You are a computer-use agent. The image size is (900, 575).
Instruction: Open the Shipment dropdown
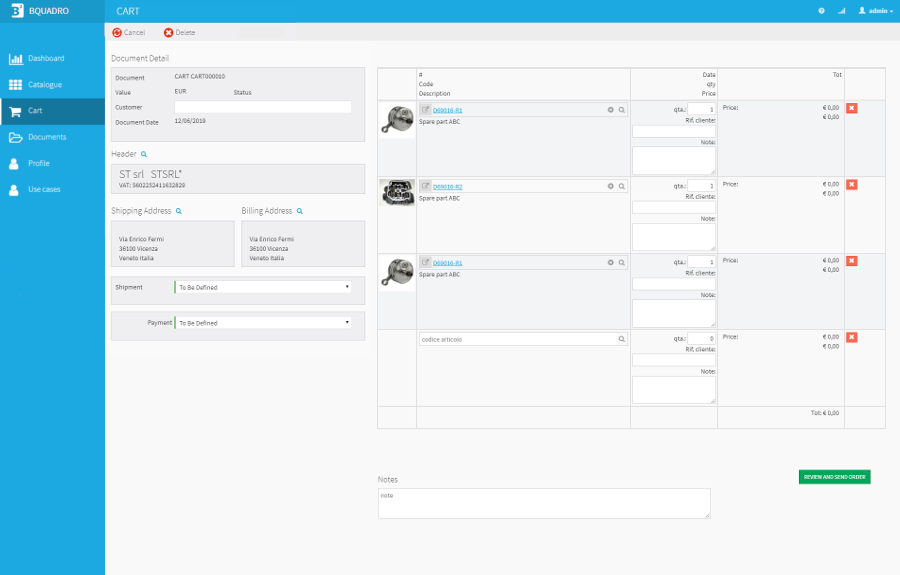coord(263,287)
